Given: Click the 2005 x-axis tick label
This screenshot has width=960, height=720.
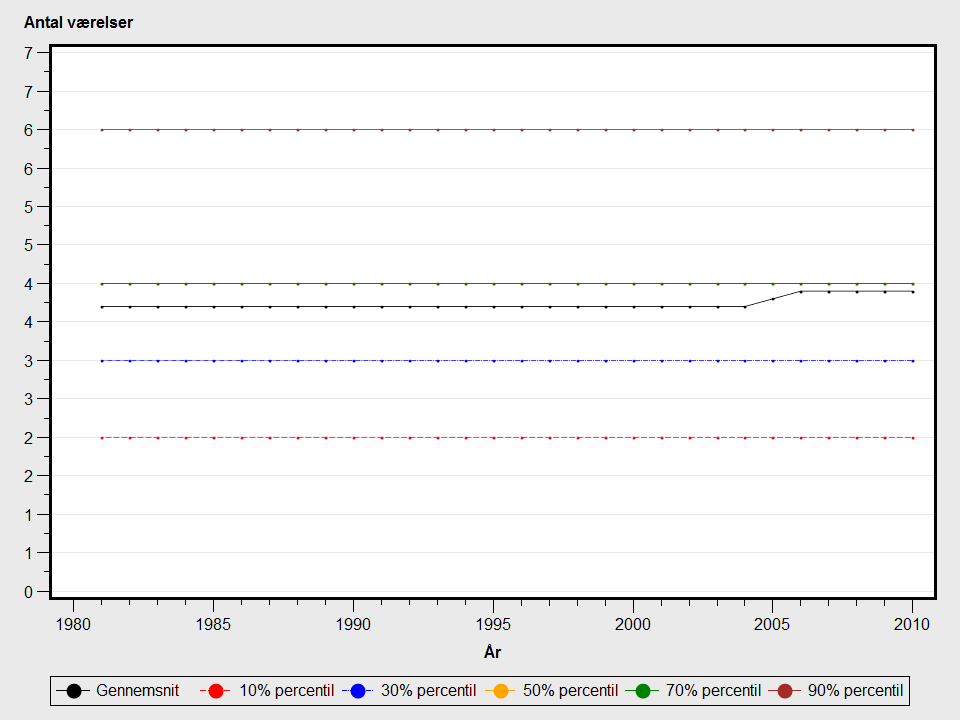Looking at the screenshot, I should [x=773, y=623].
